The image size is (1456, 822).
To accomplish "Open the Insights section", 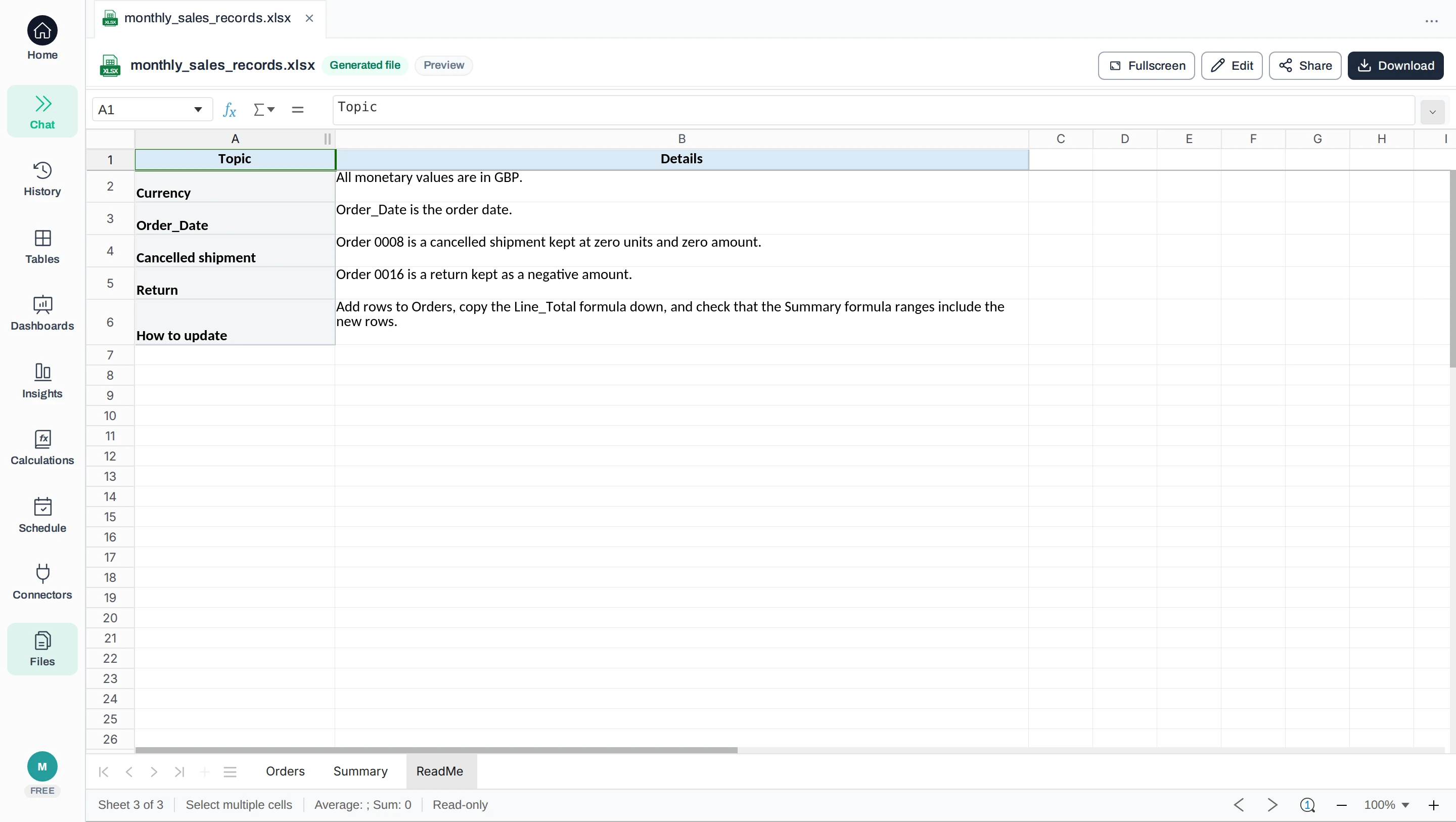I will (42, 381).
